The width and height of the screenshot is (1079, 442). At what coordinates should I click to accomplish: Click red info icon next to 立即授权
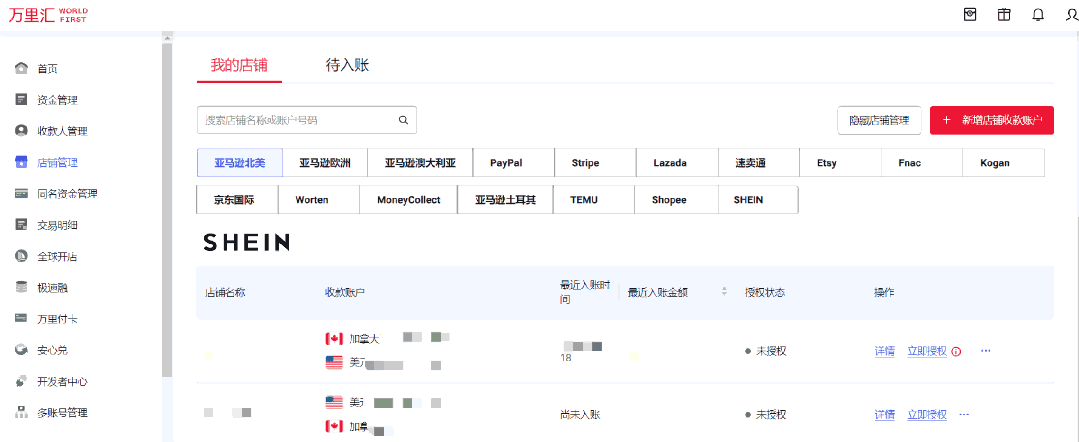click(956, 352)
